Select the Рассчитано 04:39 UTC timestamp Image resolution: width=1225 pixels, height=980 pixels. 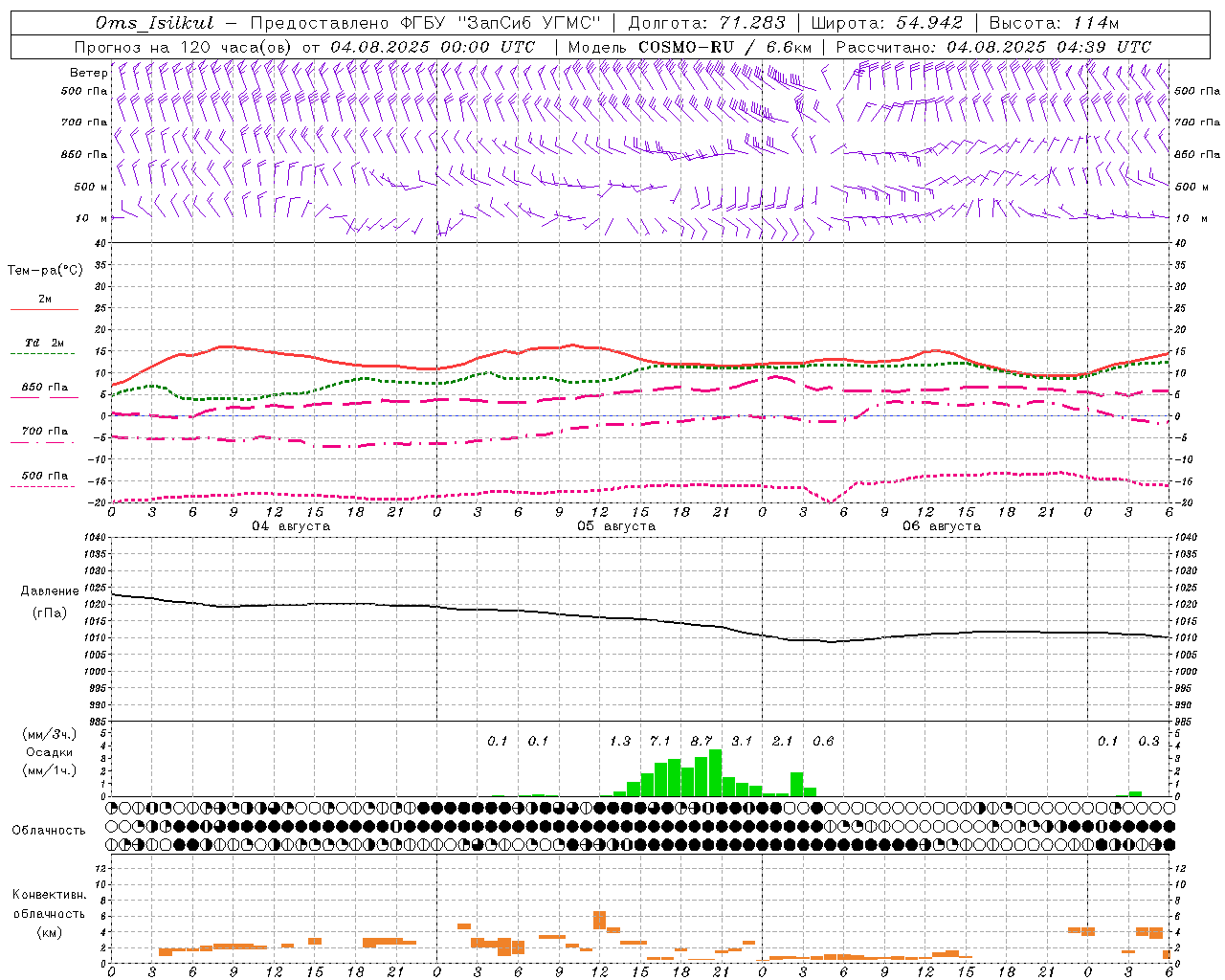[x=993, y=47]
